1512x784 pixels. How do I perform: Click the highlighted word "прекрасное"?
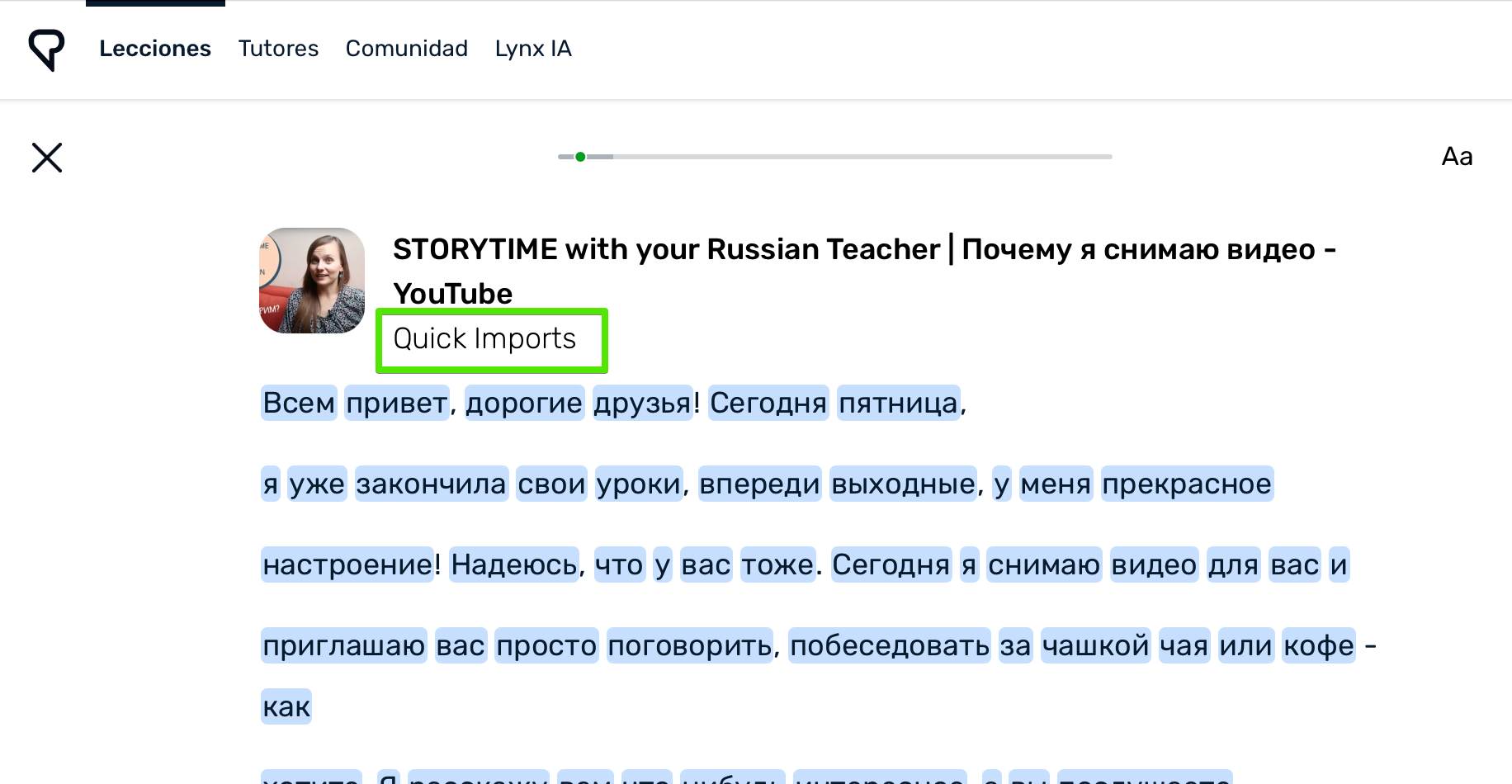(1186, 484)
